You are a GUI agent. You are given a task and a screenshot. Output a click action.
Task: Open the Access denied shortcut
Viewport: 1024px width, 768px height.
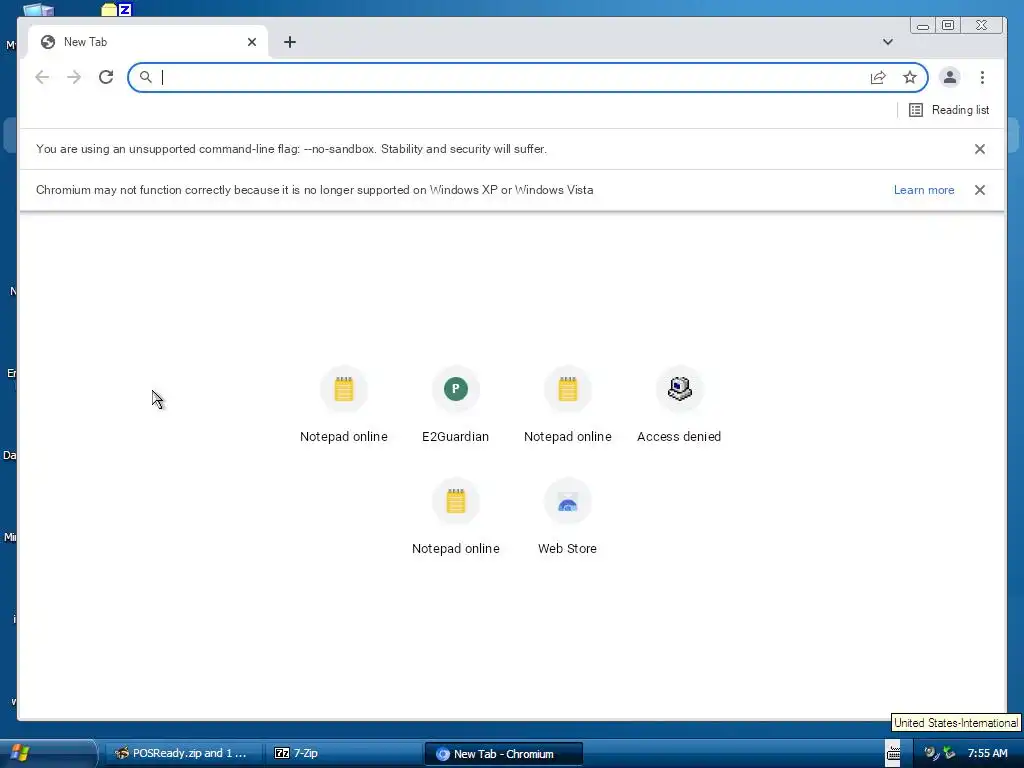tap(679, 406)
